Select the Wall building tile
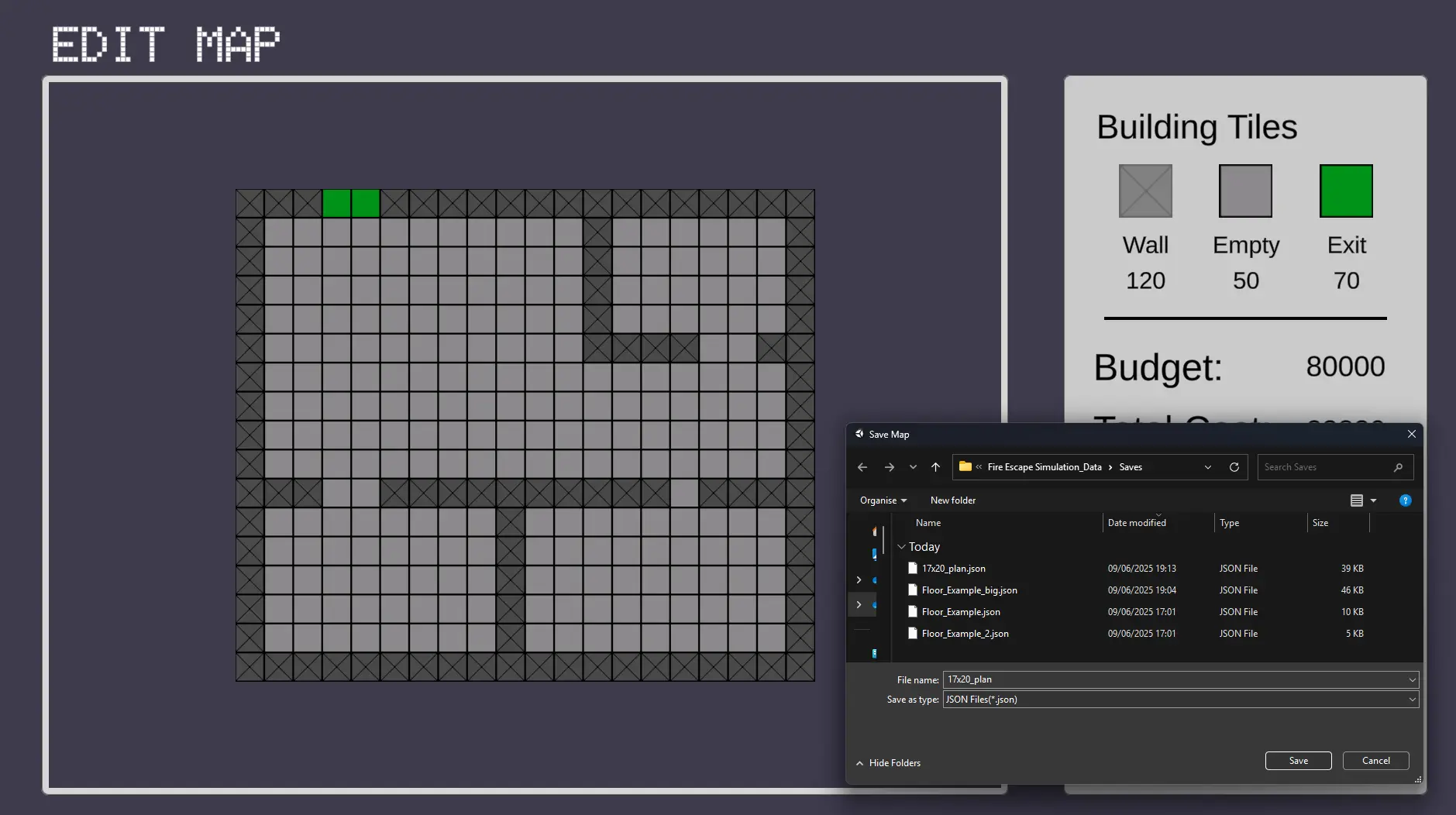The height and width of the screenshot is (815, 1456). 1144,191
